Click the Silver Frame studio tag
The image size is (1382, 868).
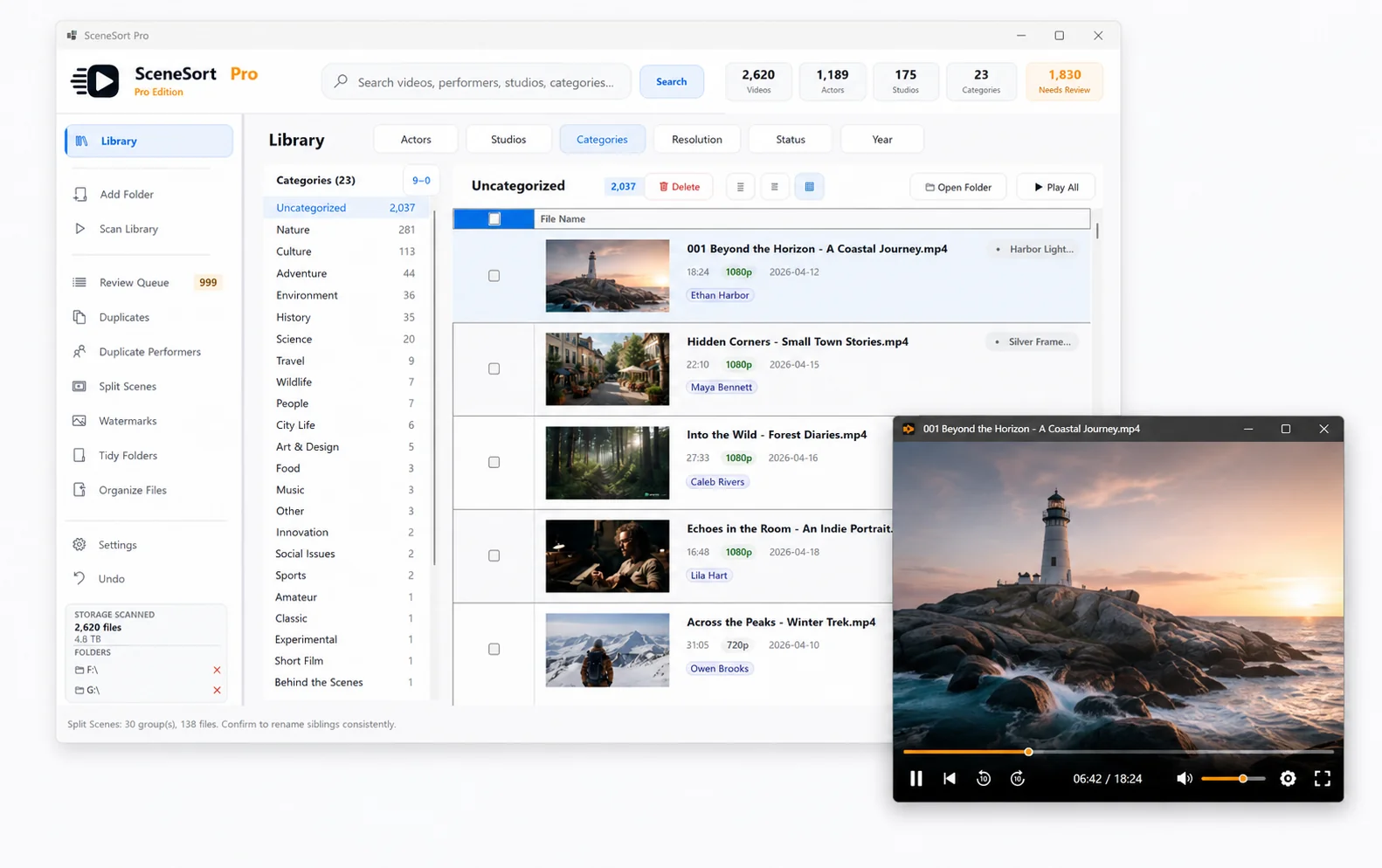1033,341
